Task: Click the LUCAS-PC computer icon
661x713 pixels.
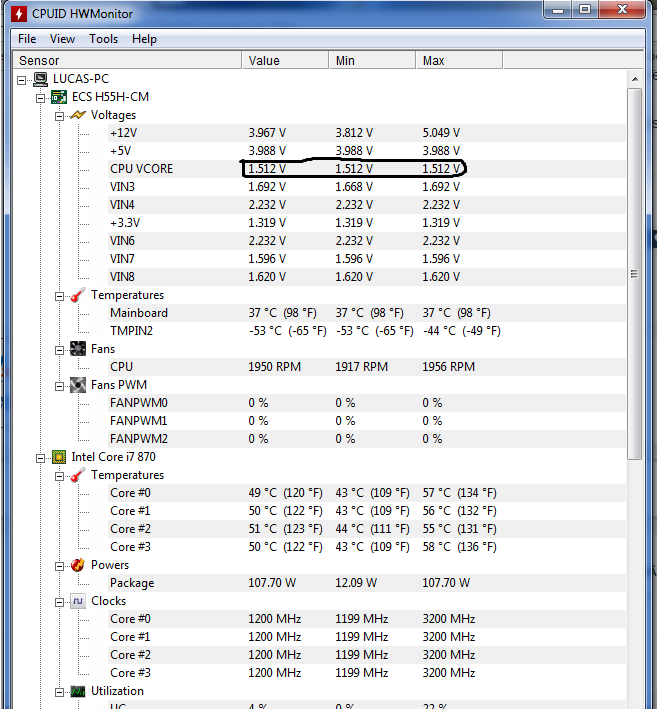Action: click(41, 79)
